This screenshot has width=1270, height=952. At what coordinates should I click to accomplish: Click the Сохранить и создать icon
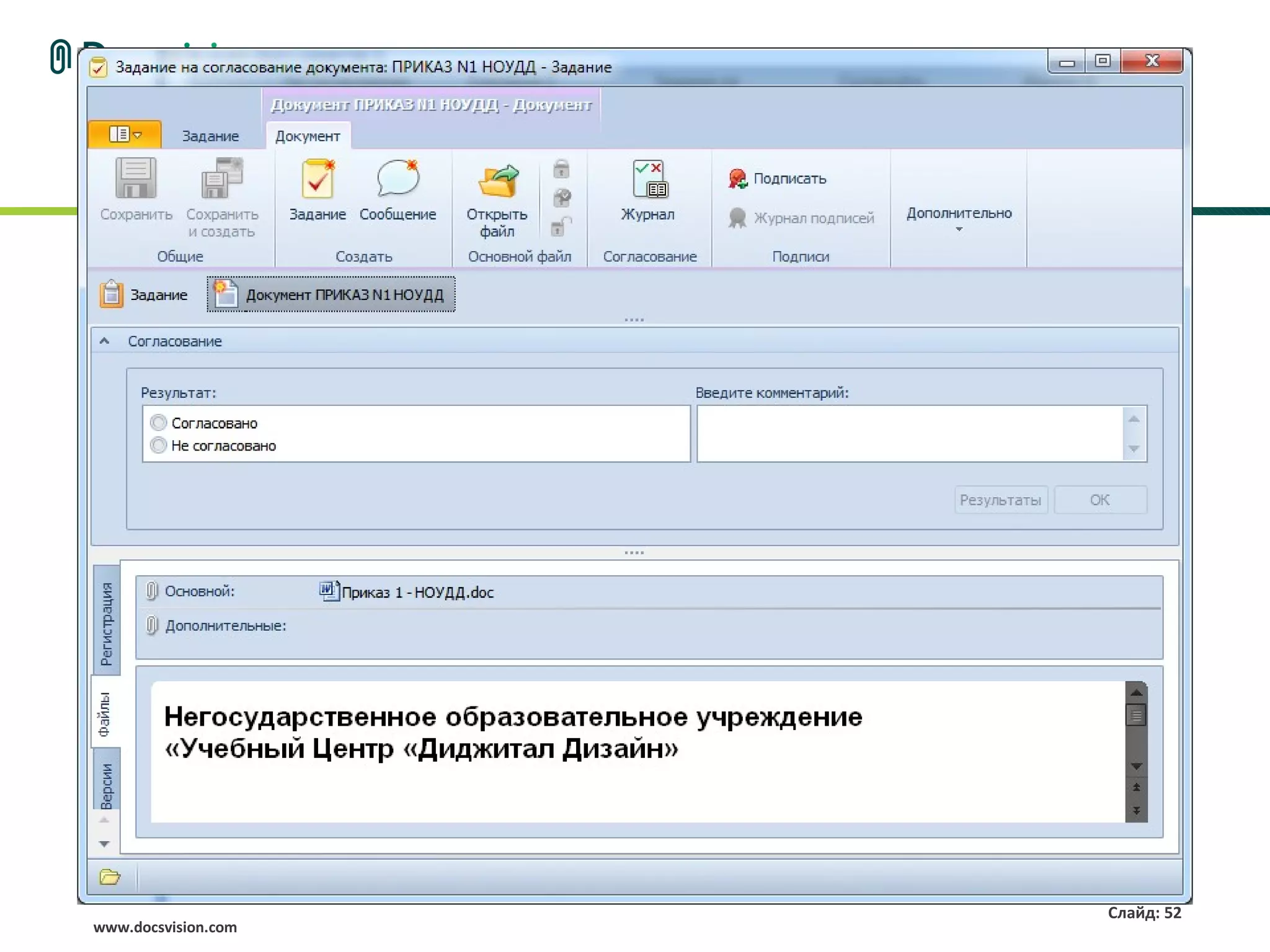[x=222, y=178]
